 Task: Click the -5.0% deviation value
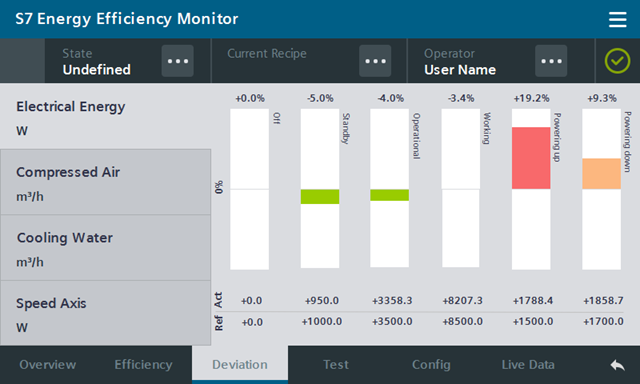click(320, 98)
